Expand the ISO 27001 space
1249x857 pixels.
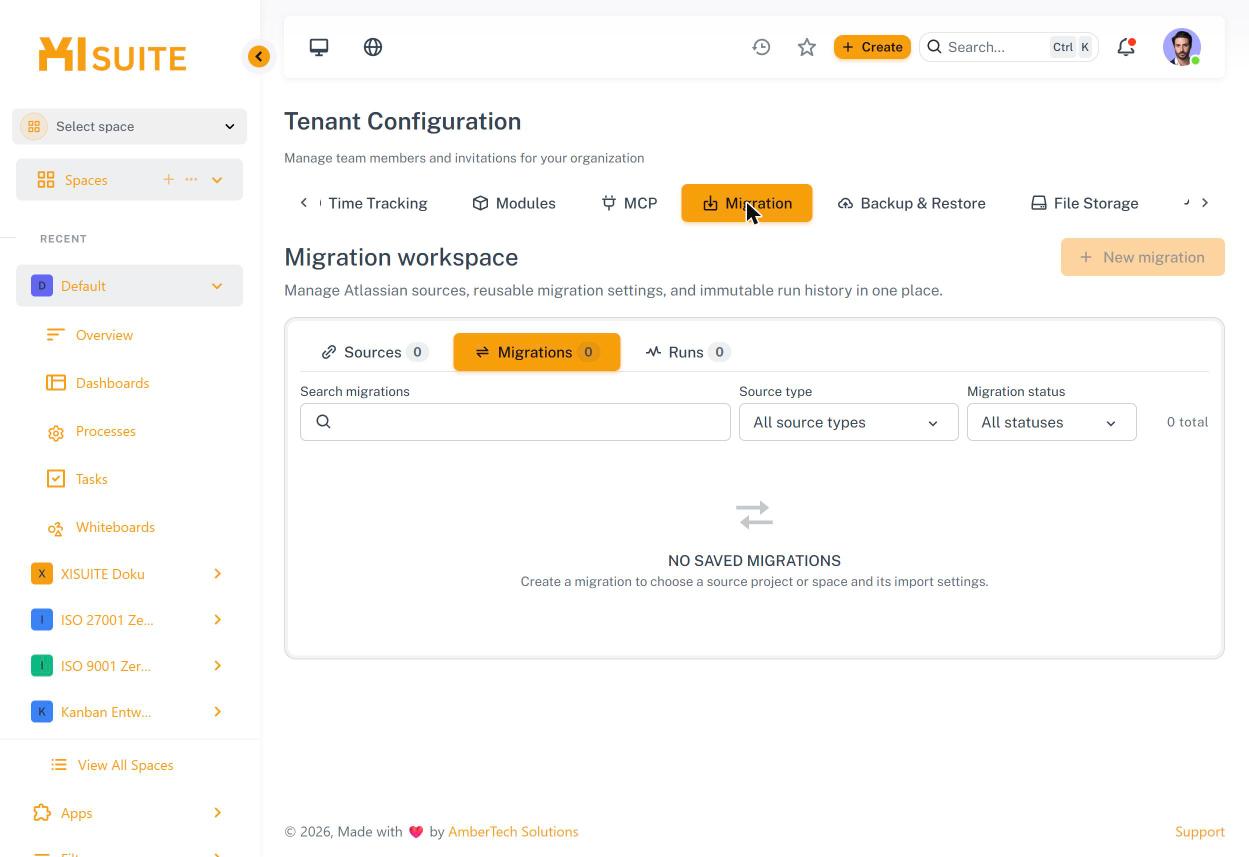tap(217, 620)
